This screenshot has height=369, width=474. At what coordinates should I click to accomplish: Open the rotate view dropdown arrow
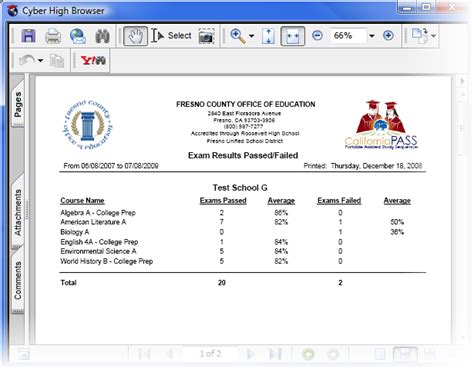coord(433,36)
